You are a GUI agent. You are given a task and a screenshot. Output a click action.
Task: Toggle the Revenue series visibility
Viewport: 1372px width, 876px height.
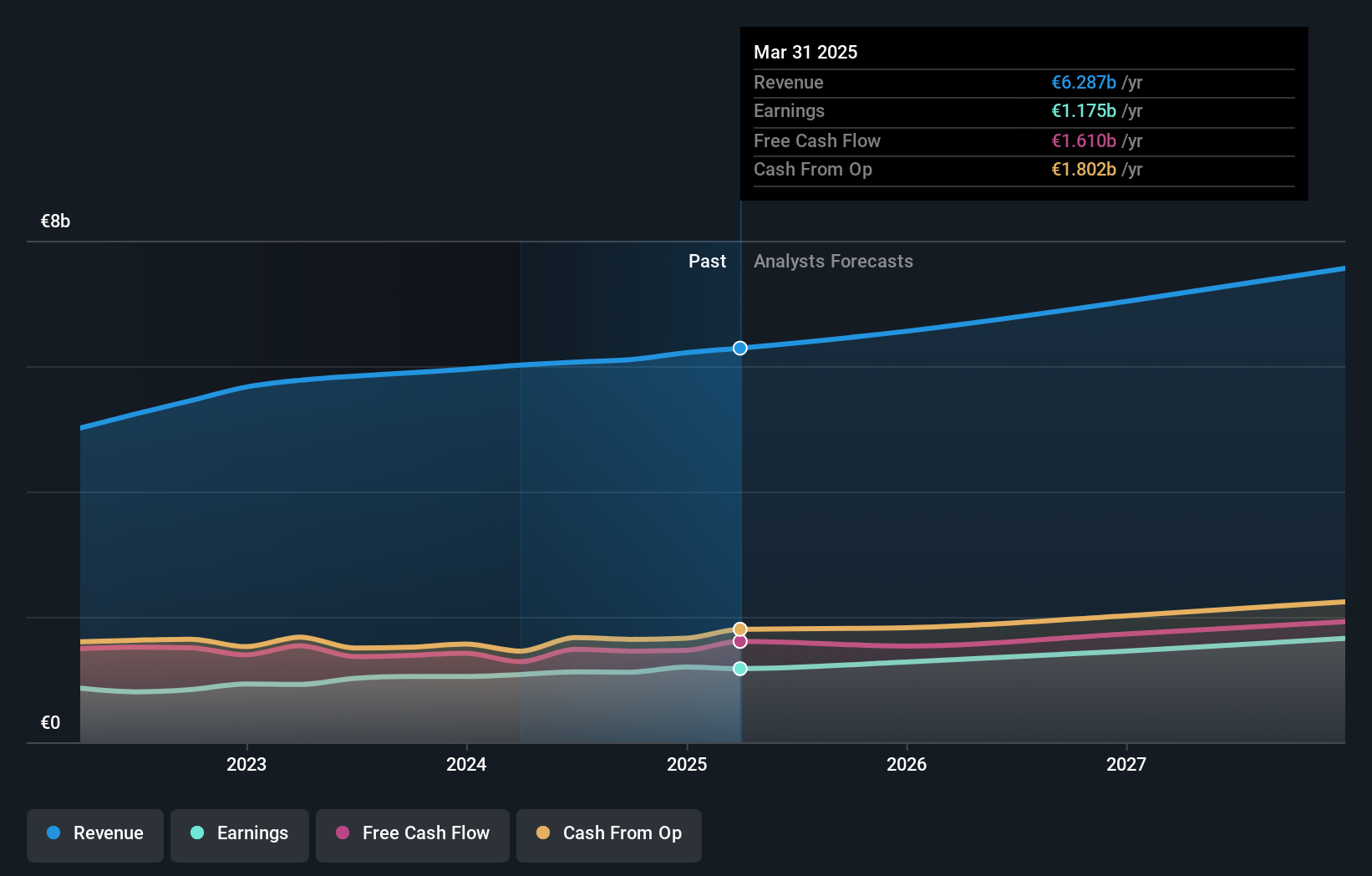pos(94,833)
